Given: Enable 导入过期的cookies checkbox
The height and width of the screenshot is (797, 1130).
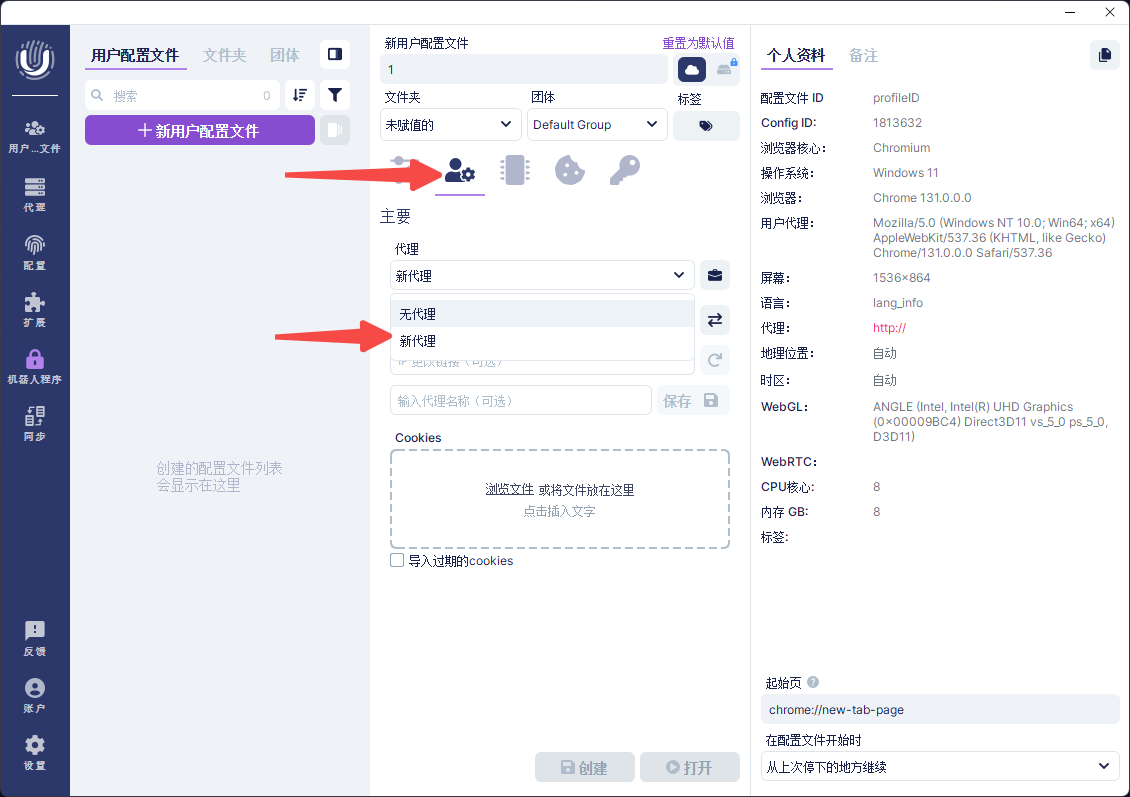Looking at the screenshot, I should tap(397, 561).
